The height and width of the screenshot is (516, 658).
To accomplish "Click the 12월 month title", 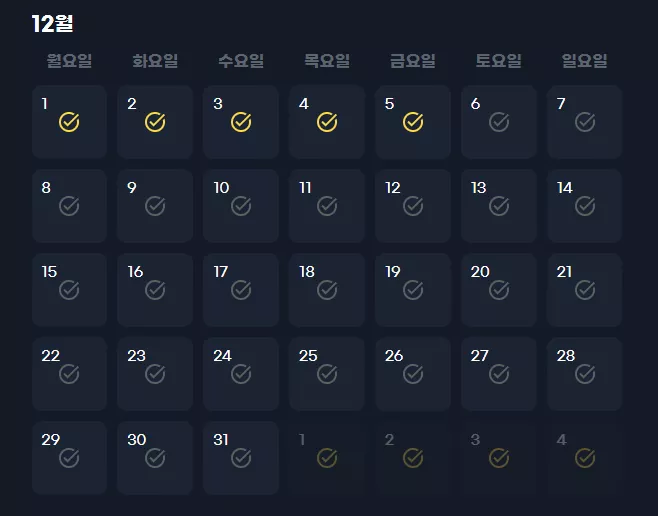I will click(x=52, y=24).
